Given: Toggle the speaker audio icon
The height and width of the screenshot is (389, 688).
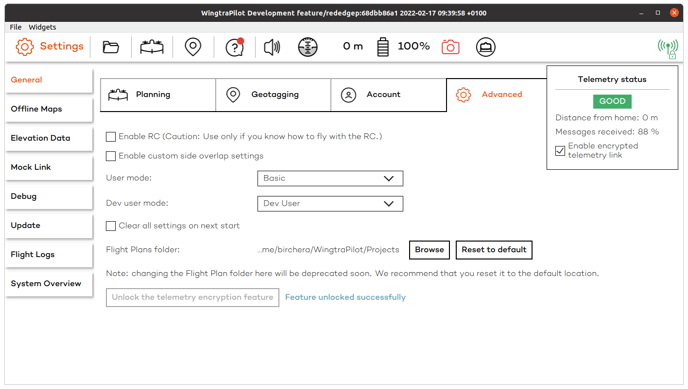Looking at the screenshot, I should (272, 47).
